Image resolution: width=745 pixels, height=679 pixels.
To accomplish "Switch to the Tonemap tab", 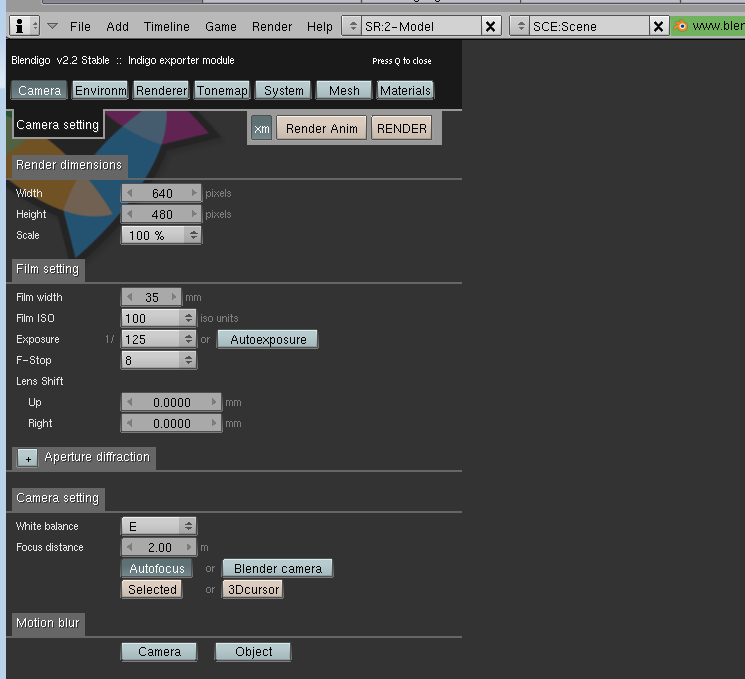I will click(x=222, y=90).
